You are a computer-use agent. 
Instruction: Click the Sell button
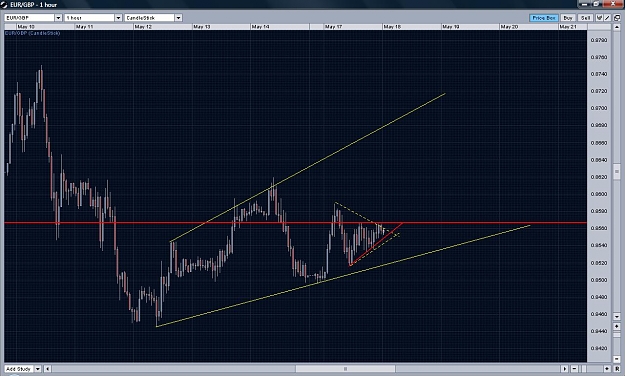click(x=585, y=18)
